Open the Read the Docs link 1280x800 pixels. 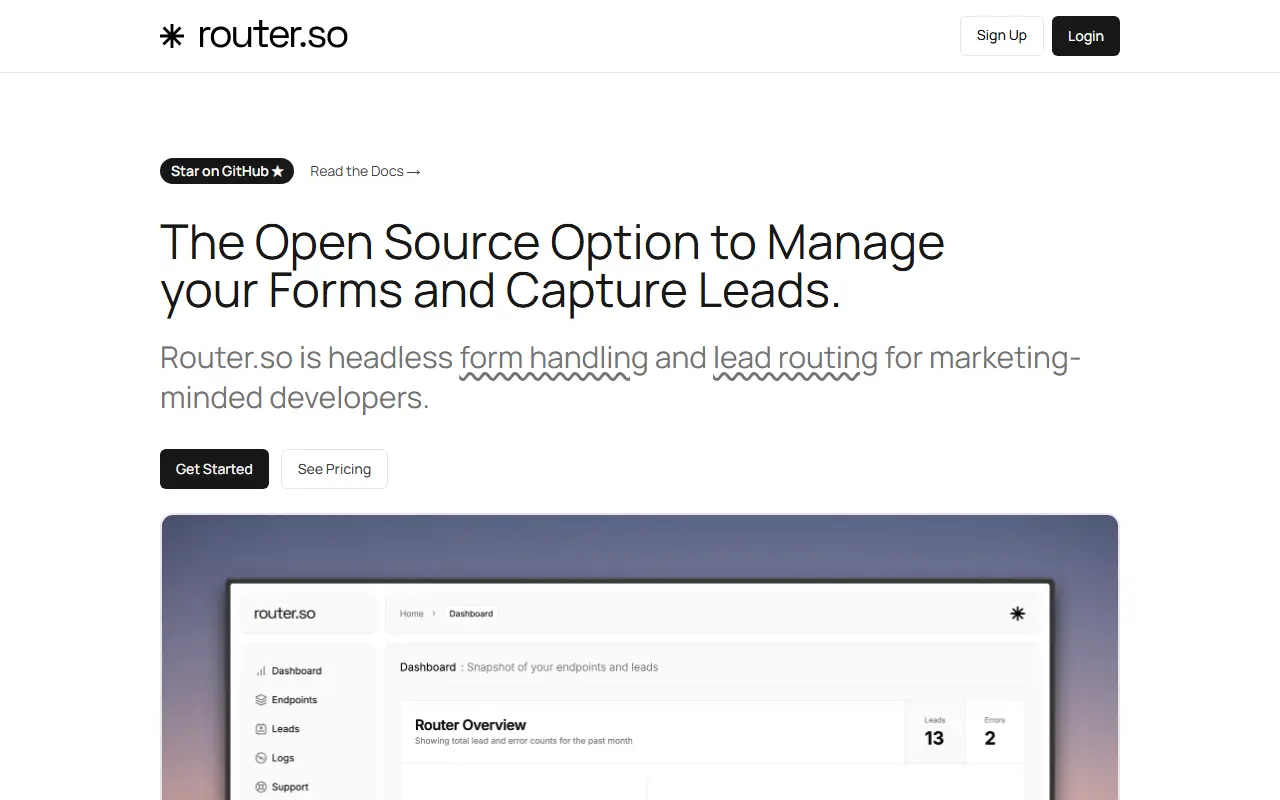(x=365, y=171)
